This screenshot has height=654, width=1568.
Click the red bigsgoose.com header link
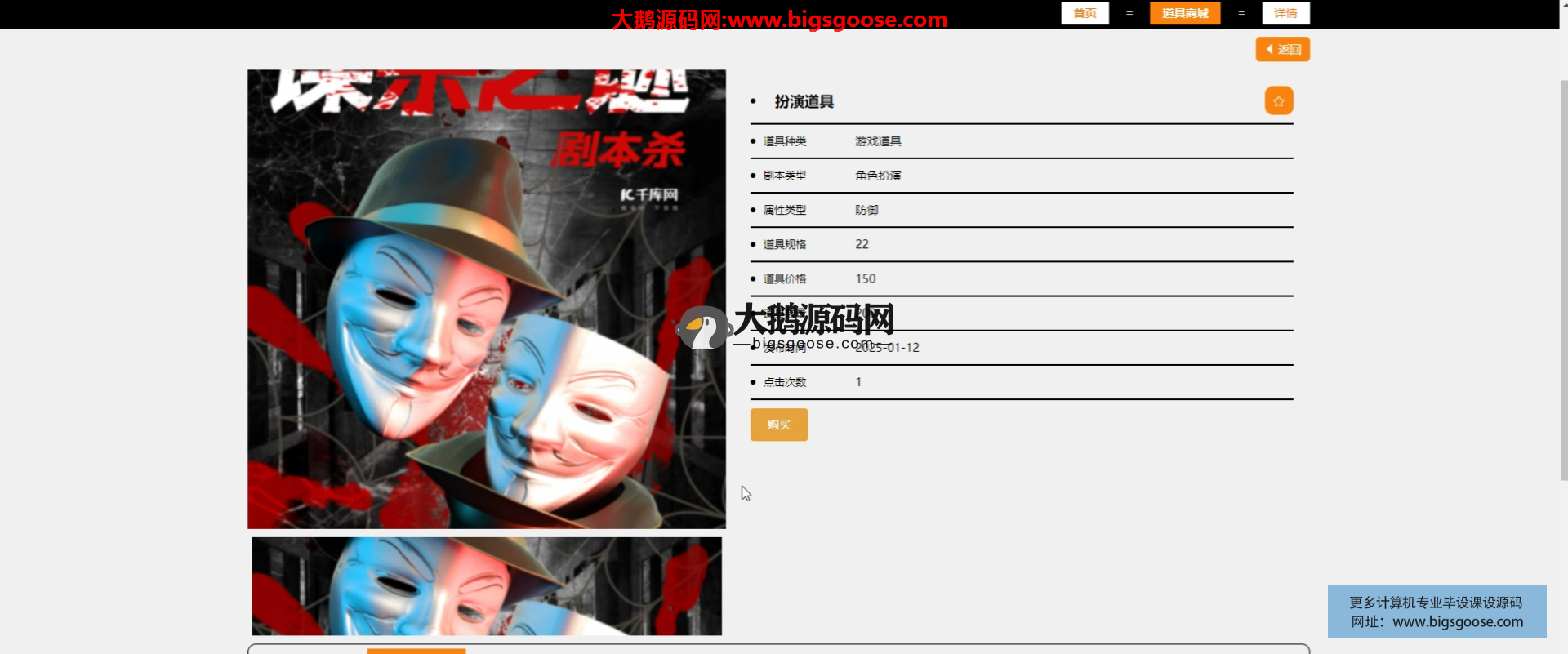pos(779,20)
